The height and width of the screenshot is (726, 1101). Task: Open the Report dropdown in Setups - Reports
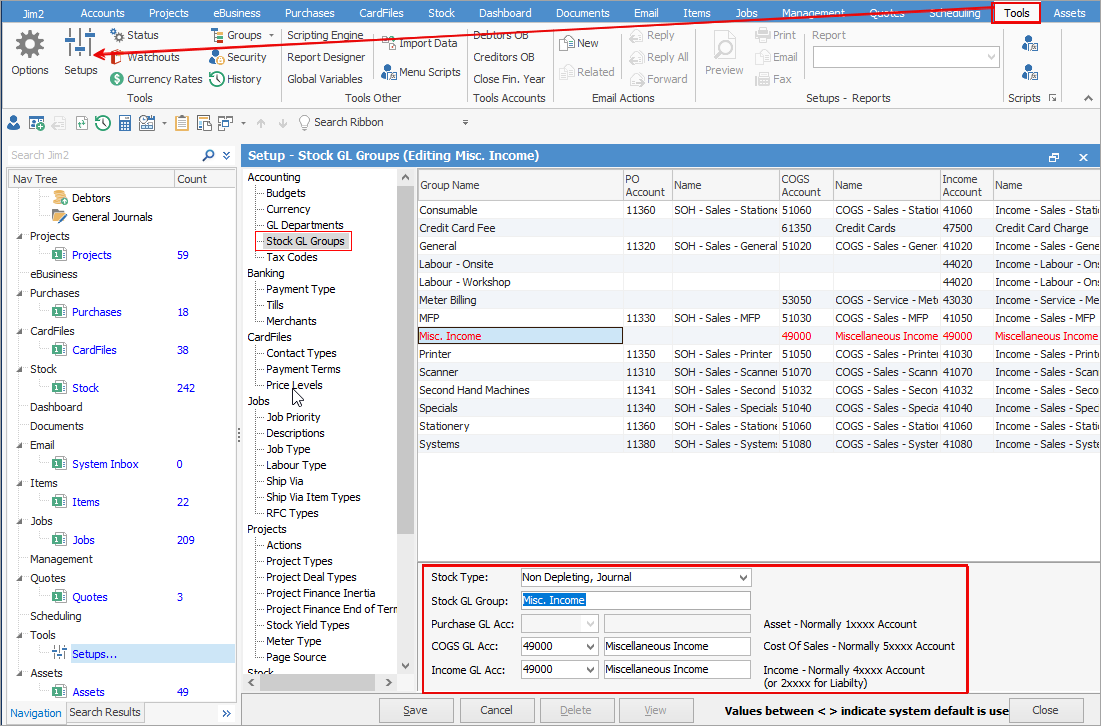point(991,57)
